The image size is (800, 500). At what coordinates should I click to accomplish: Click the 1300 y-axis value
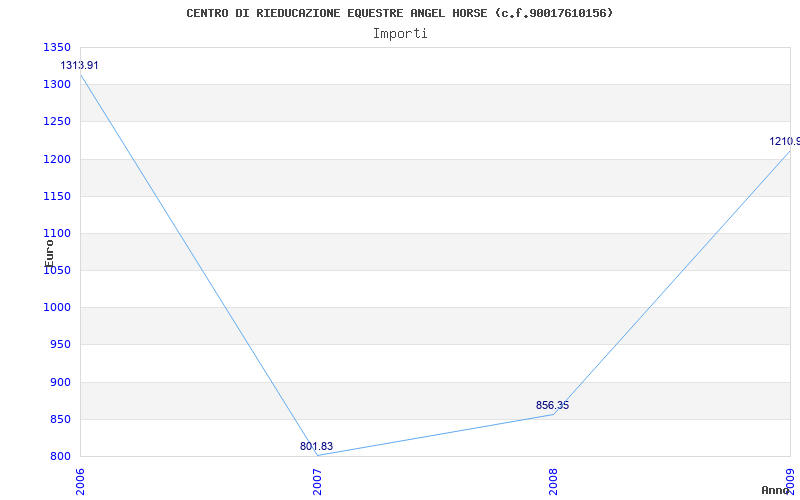pyautogui.click(x=57, y=85)
